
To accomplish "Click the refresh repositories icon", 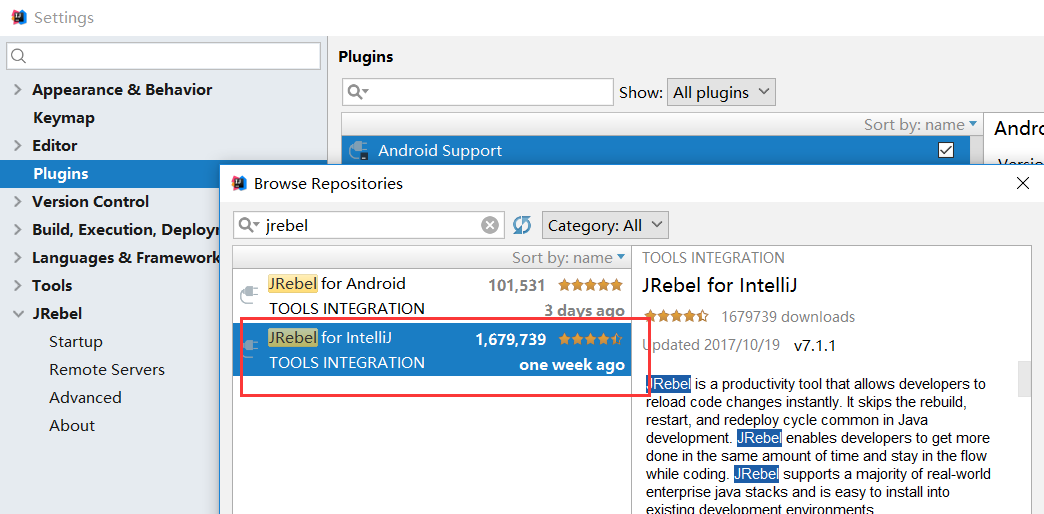I will click(522, 225).
